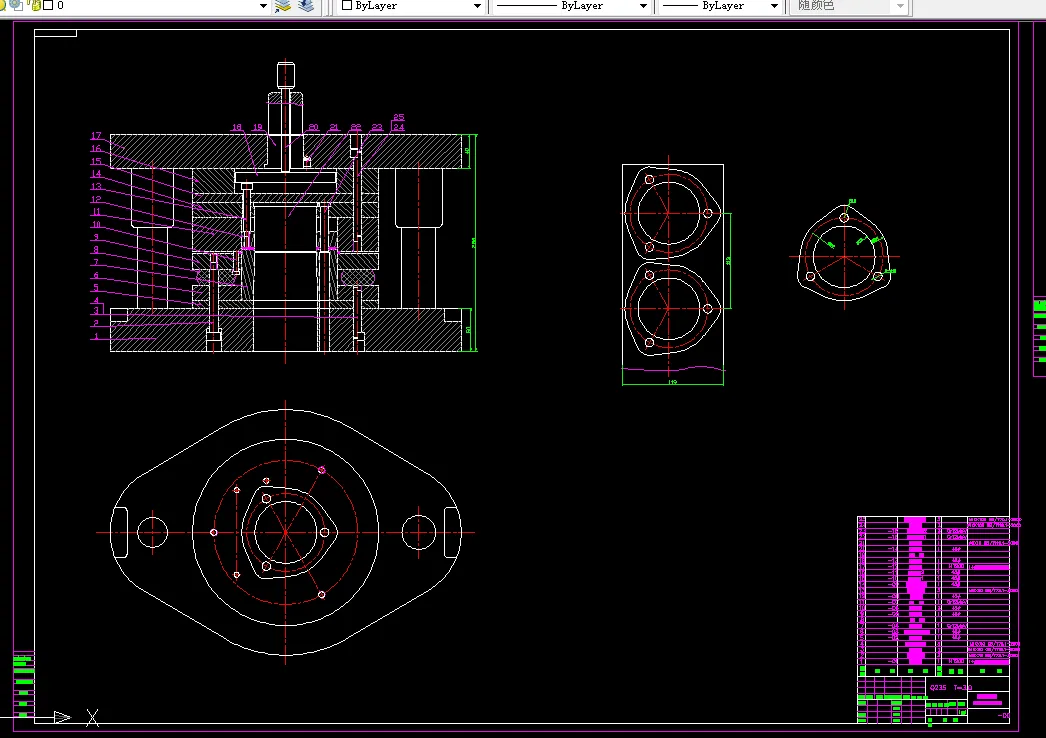Open layer 0 color swatch in layer control

click(x=48, y=5)
